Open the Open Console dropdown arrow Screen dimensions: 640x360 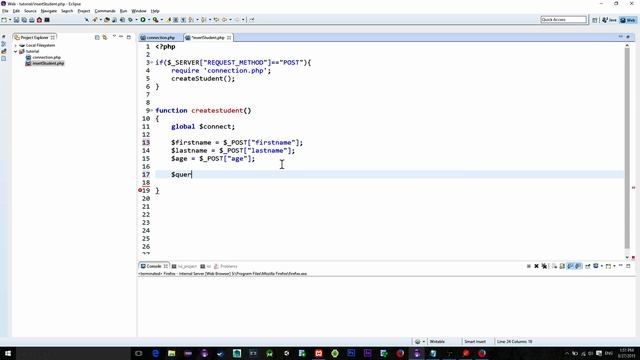pos(614,266)
